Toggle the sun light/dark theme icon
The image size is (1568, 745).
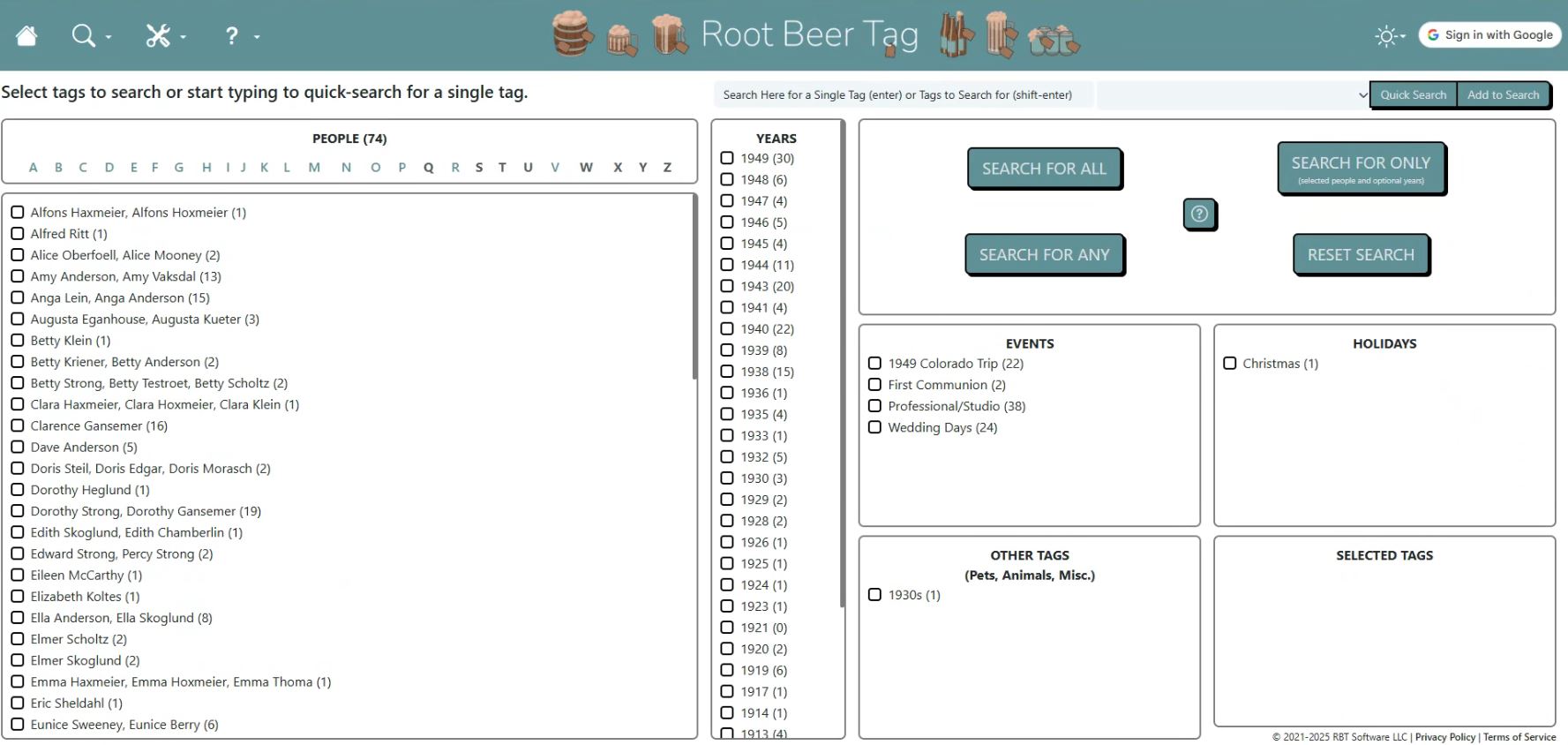point(1390,36)
